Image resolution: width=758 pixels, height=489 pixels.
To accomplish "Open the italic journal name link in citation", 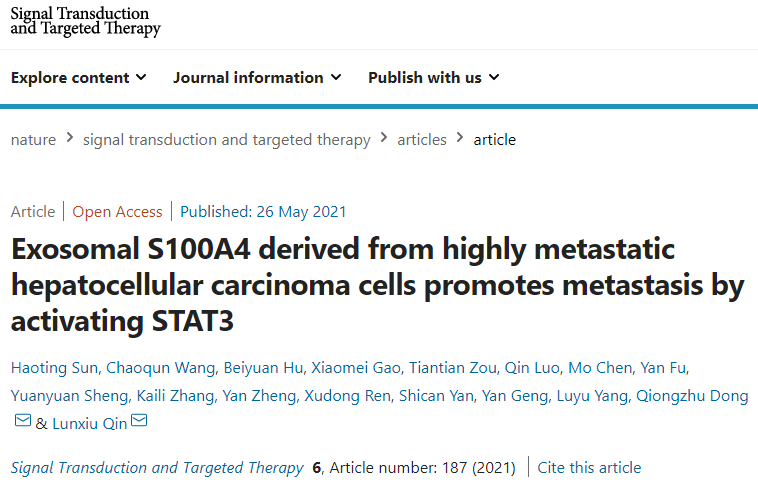I will click(157, 468).
